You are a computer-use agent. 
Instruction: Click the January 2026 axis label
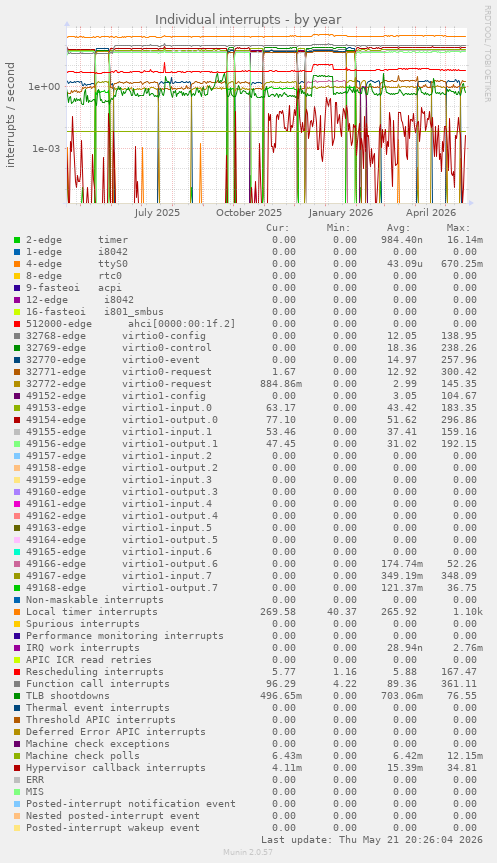click(341, 213)
